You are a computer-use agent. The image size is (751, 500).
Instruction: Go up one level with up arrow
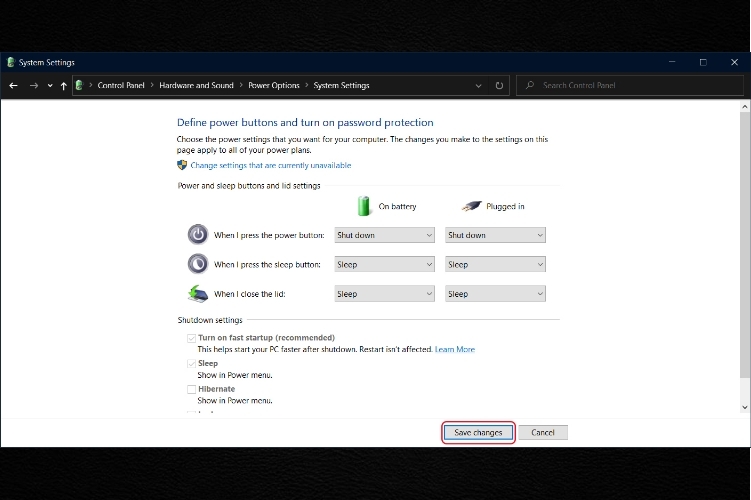tap(64, 86)
